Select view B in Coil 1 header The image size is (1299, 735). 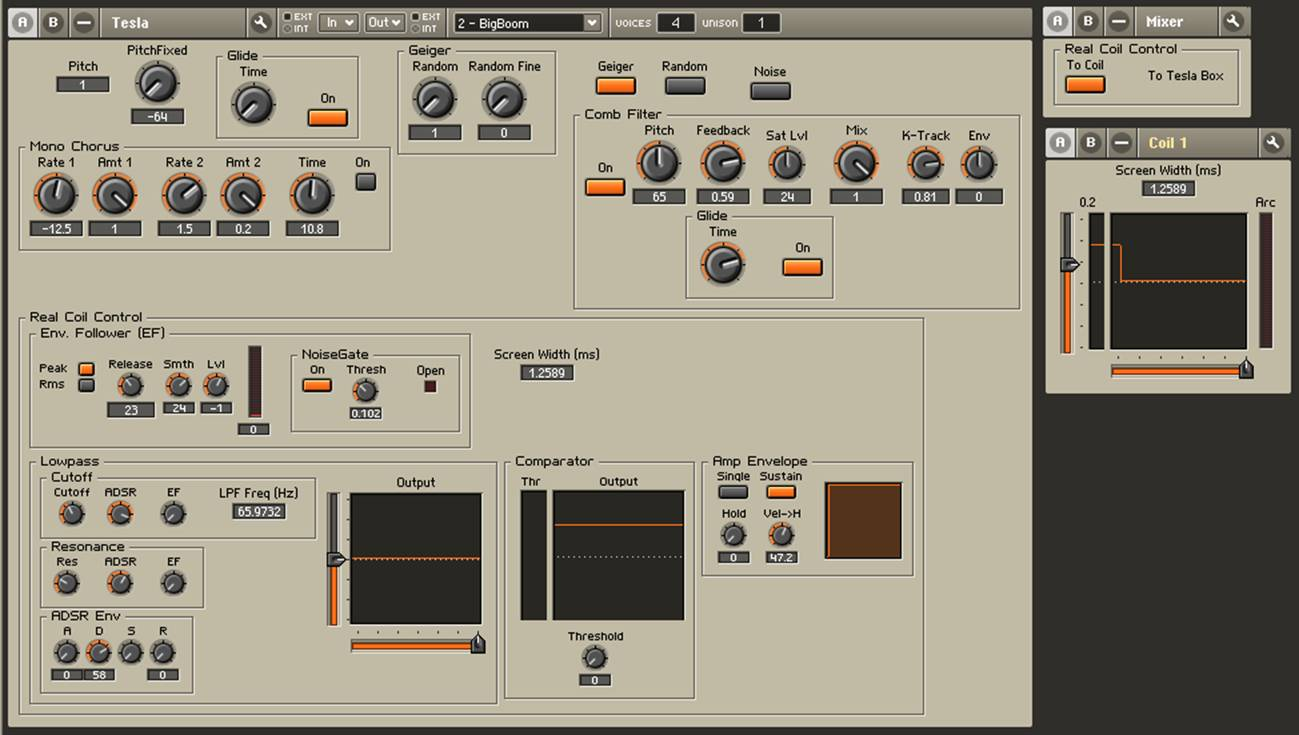tap(1091, 142)
